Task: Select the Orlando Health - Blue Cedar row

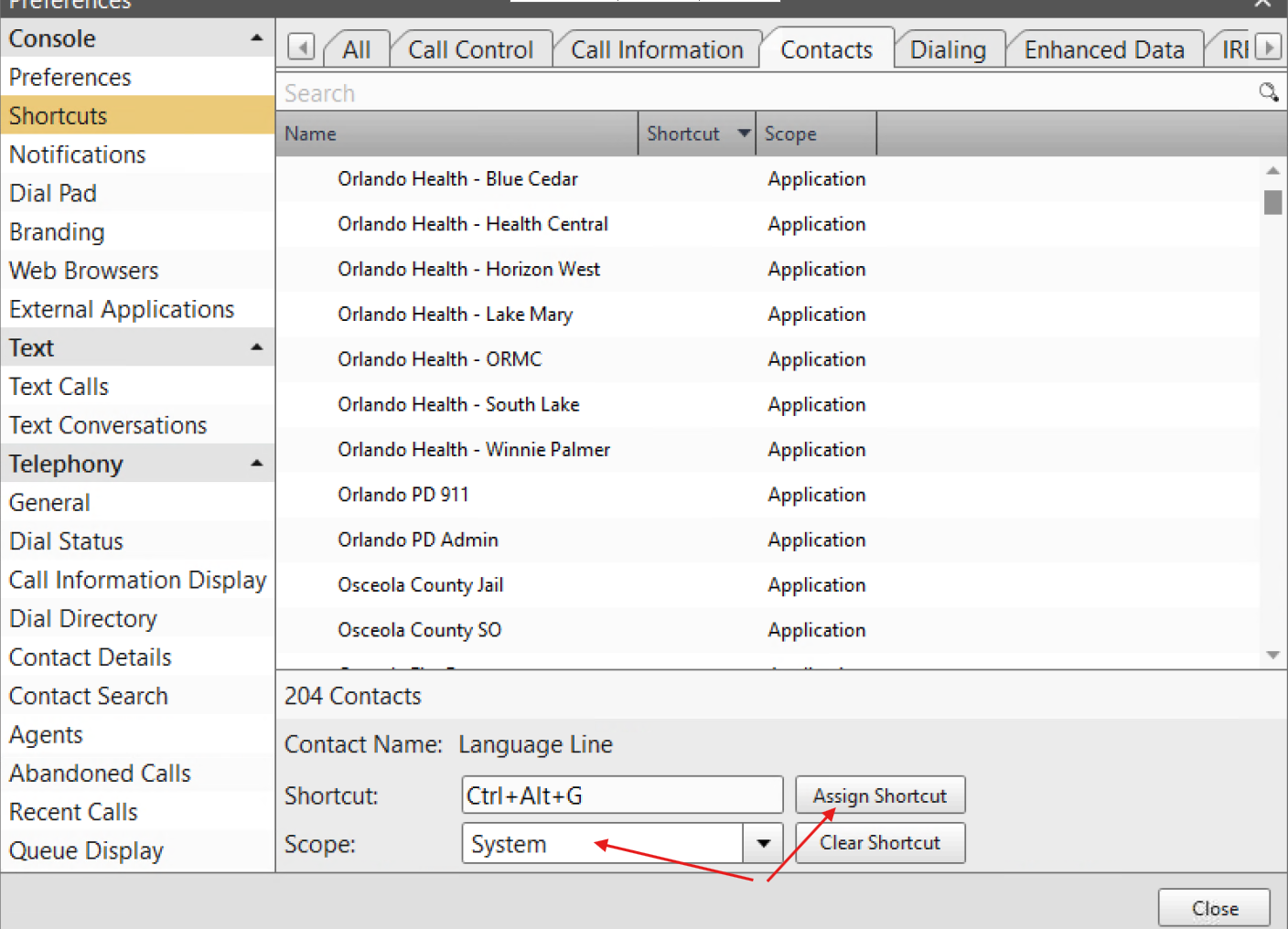Action: coord(768,179)
